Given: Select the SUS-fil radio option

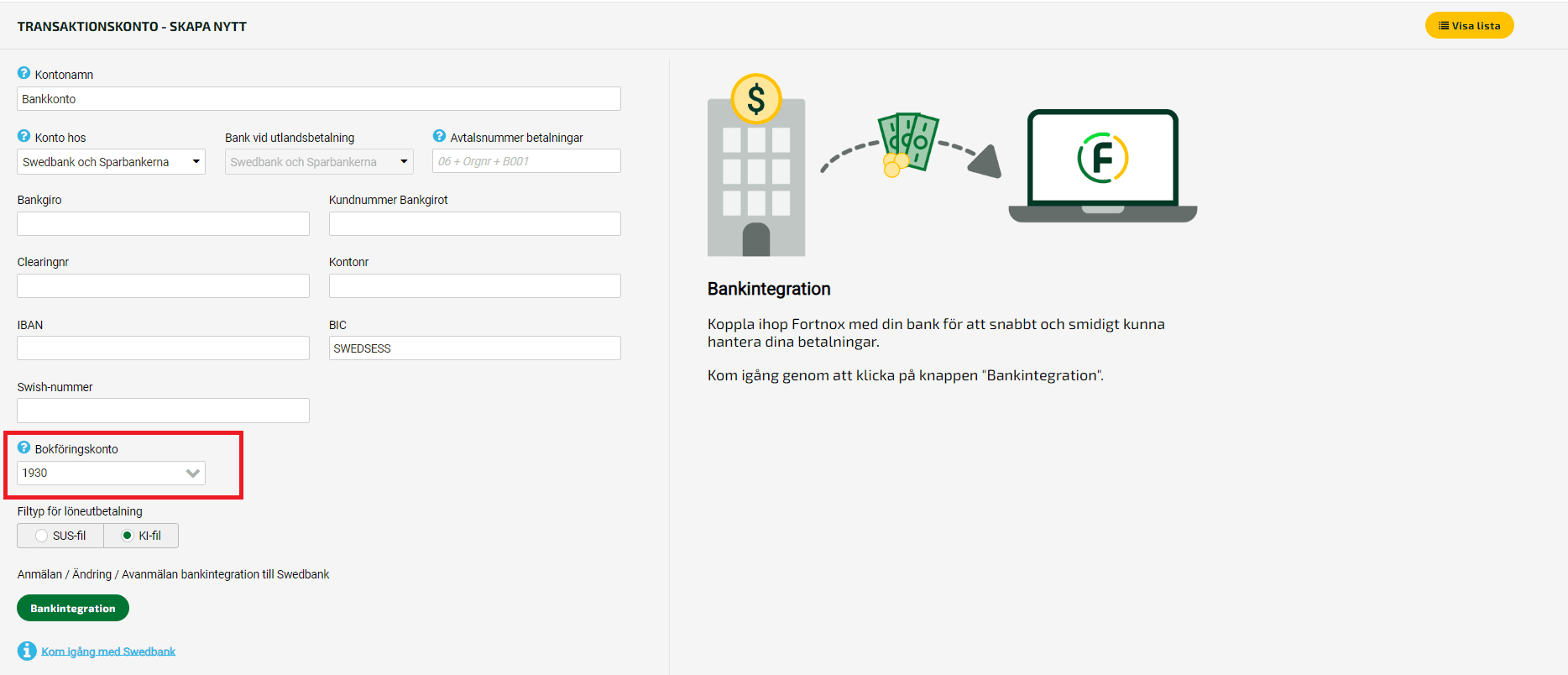Looking at the screenshot, I should point(60,536).
